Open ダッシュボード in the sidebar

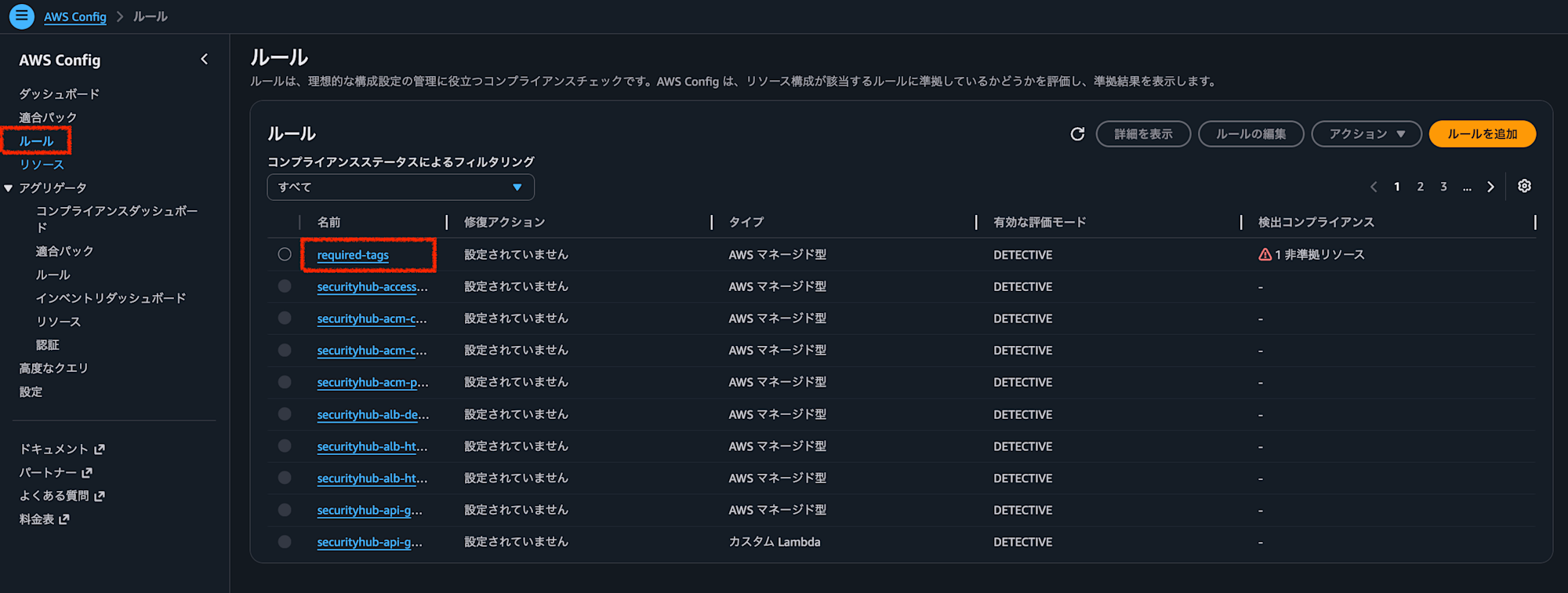tap(60, 94)
